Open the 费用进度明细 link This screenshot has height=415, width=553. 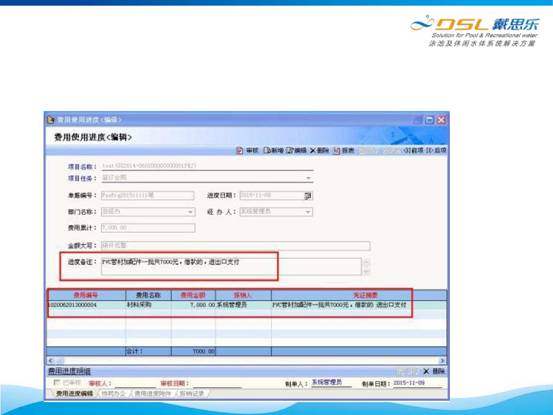point(69,371)
